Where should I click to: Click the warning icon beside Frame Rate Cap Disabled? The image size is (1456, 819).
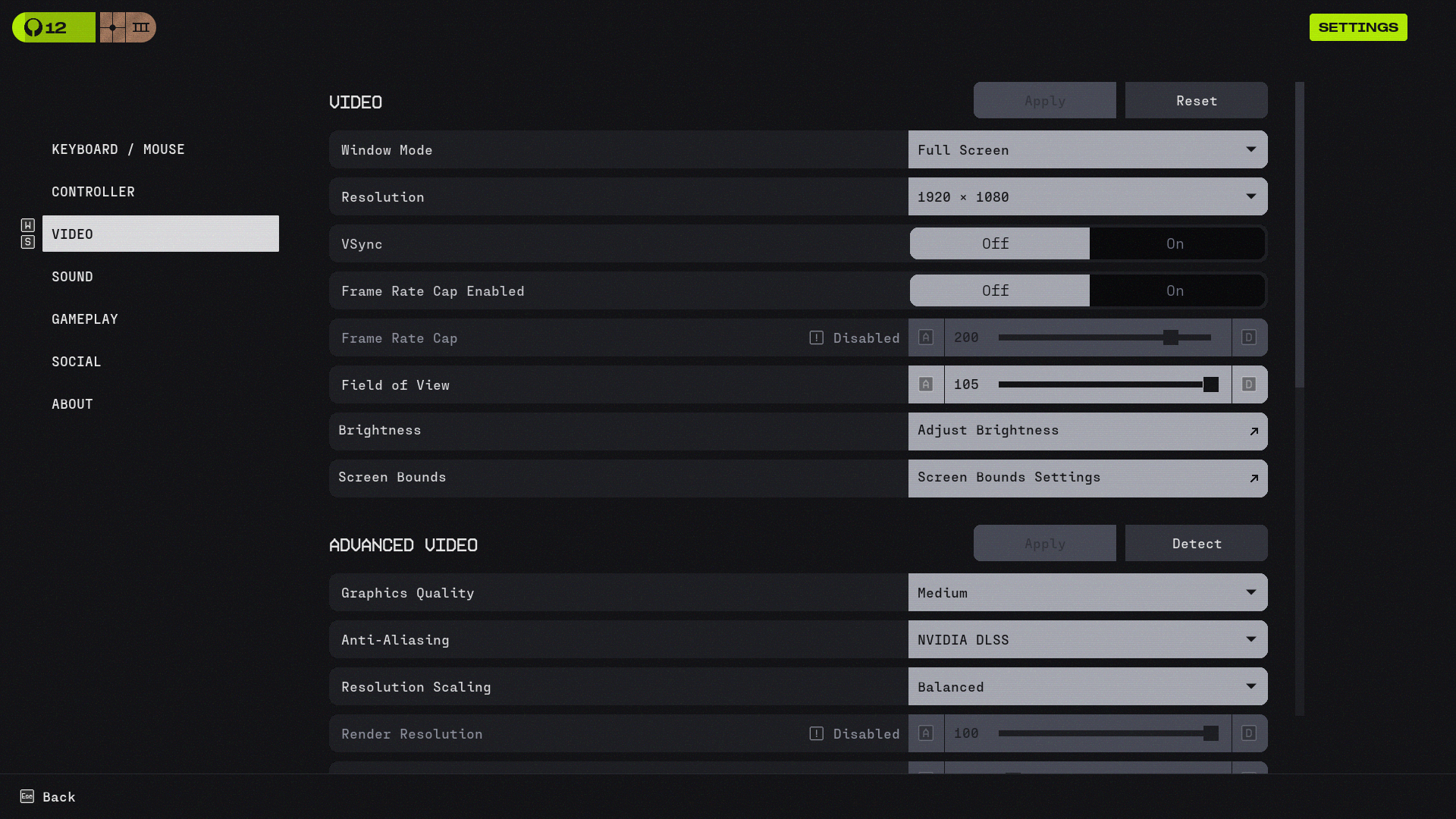pos(816,338)
